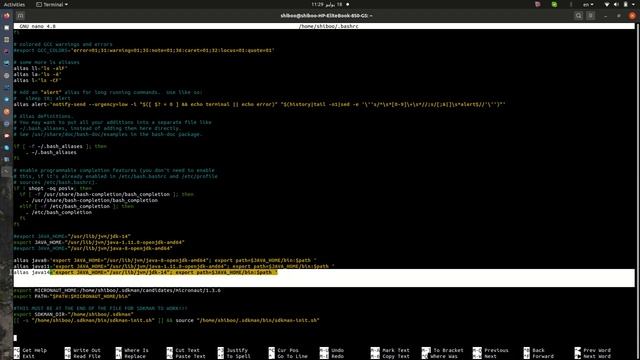Click the Cut Text shortcut label
This screenshot has width=640, height=360.
(x=187, y=350)
